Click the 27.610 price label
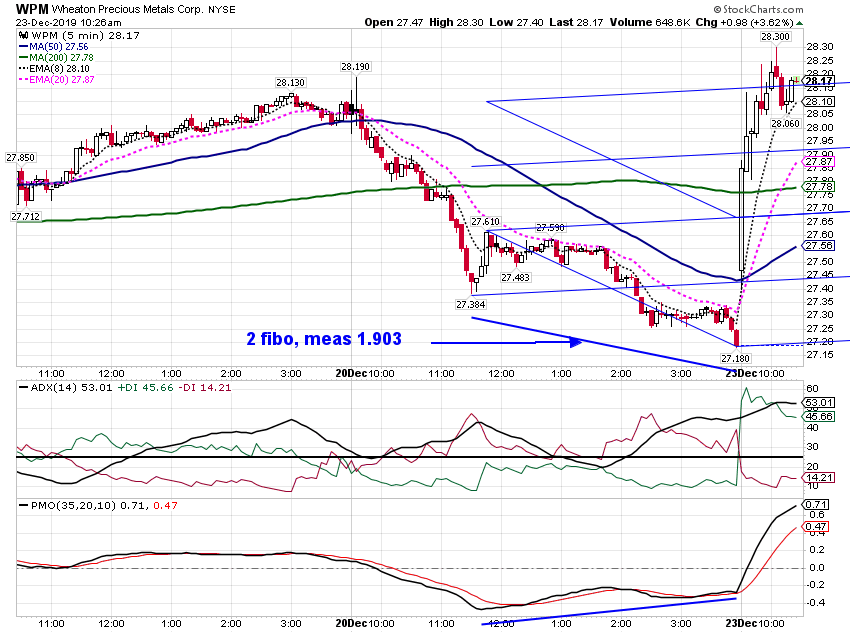850x633 pixels. pos(486,221)
